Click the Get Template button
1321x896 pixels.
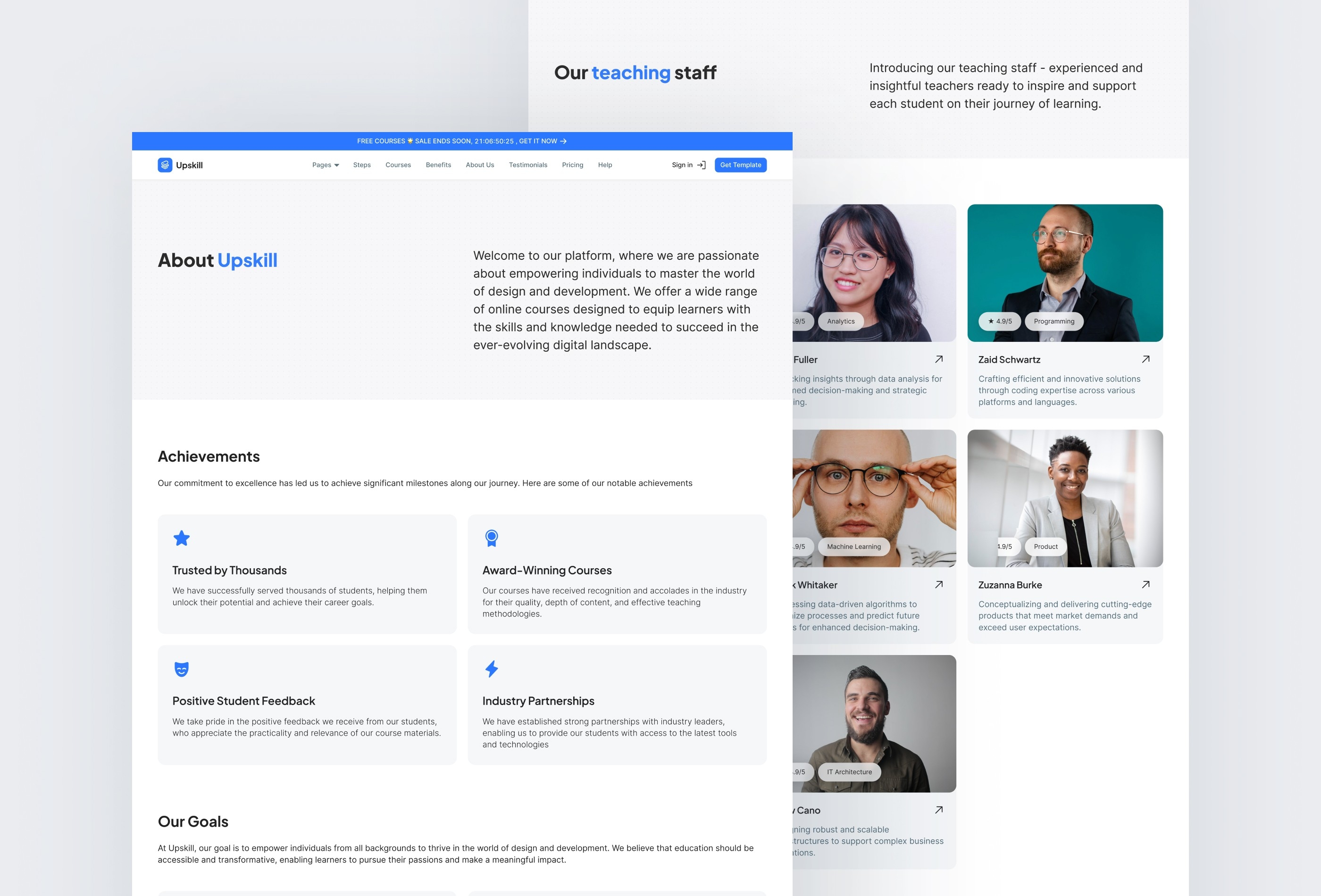click(x=741, y=165)
